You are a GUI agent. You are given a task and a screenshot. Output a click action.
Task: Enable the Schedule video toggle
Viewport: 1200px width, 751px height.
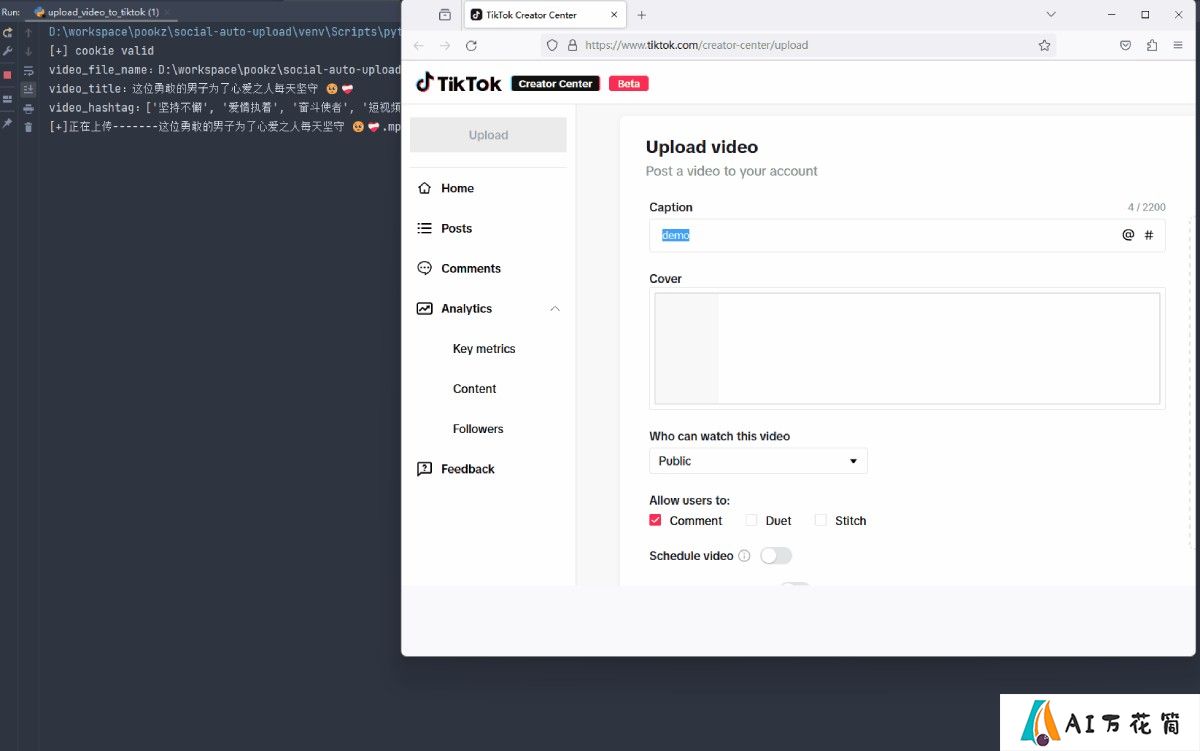[776, 556]
